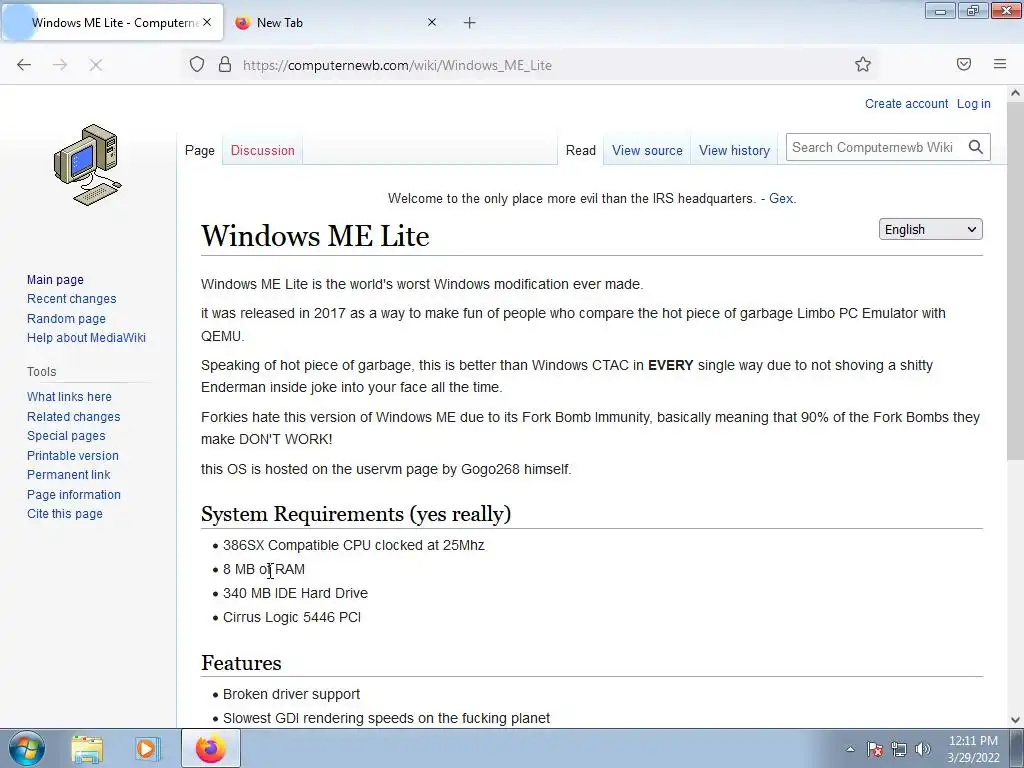
Task: Go to Main page in sidebar
Action: point(56,280)
